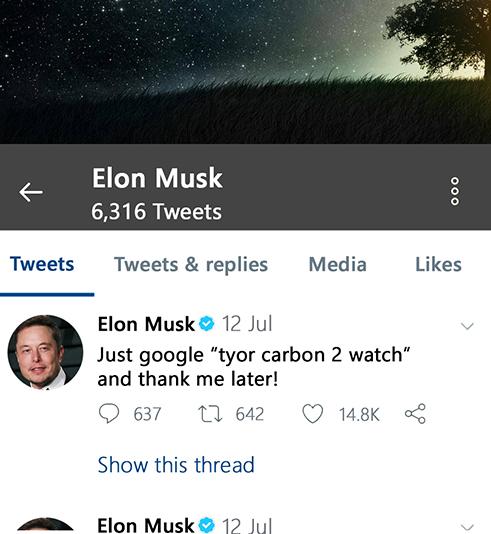This screenshot has height=534, width=491.
Task: Click the reply speech bubble icon
Action: click(x=109, y=413)
